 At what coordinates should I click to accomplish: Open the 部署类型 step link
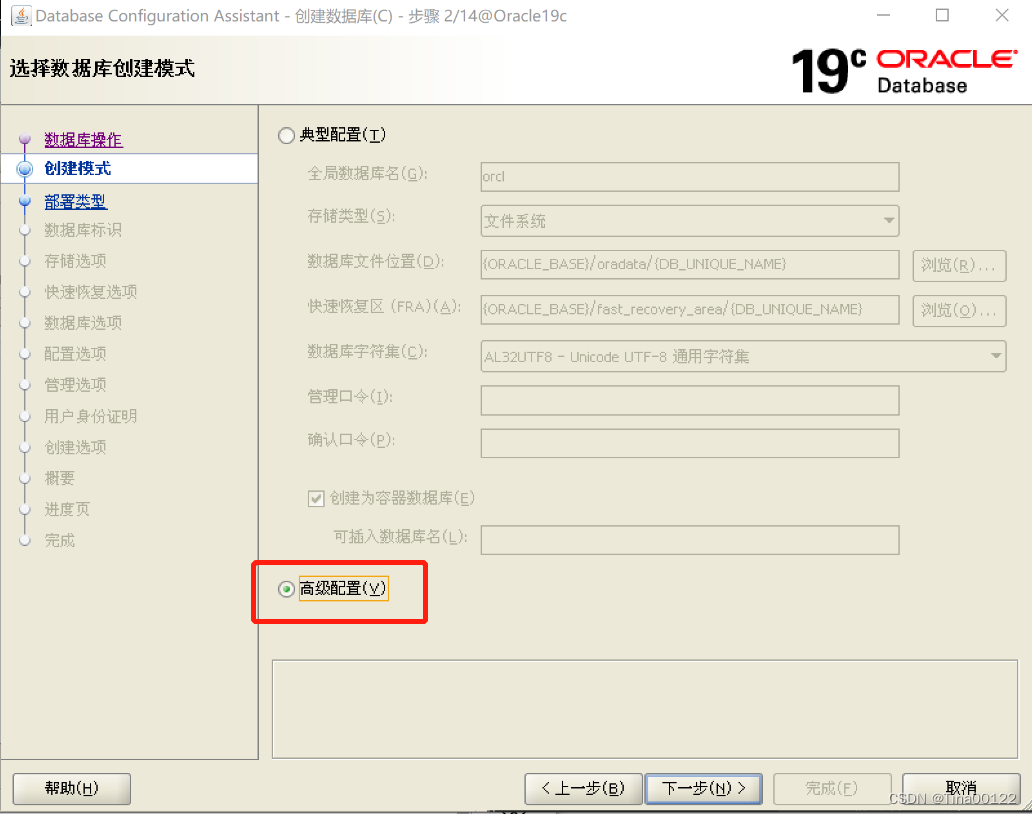pyautogui.click(x=76, y=202)
